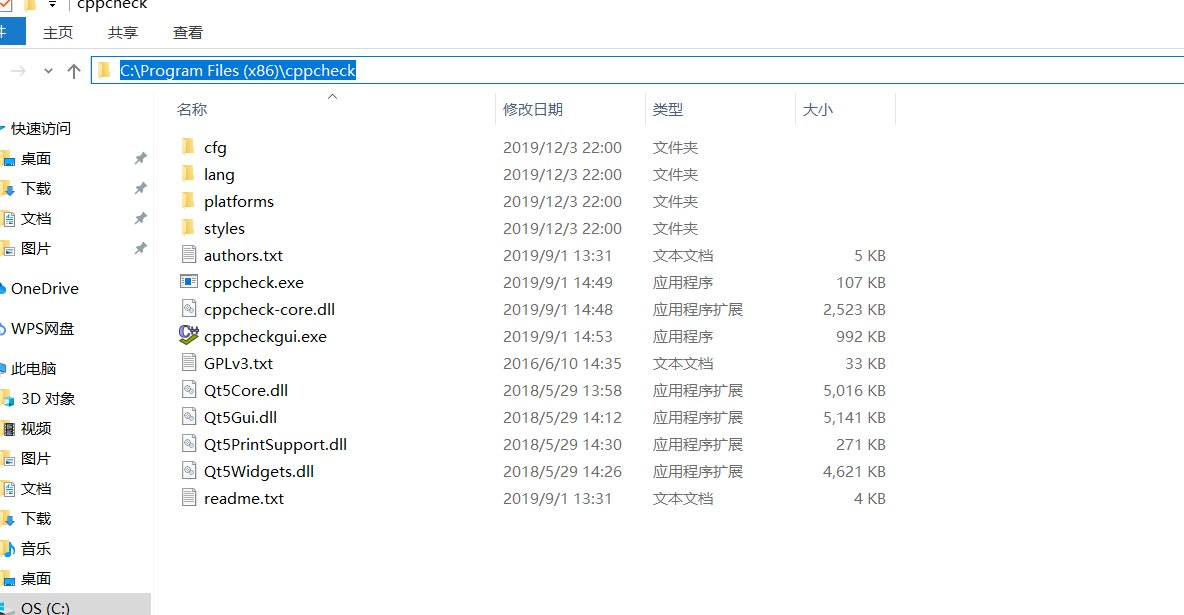Screen dimensions: 1184x615
Task: Unpin 下载 with its pin icon
Action: (x=140, y=188)
